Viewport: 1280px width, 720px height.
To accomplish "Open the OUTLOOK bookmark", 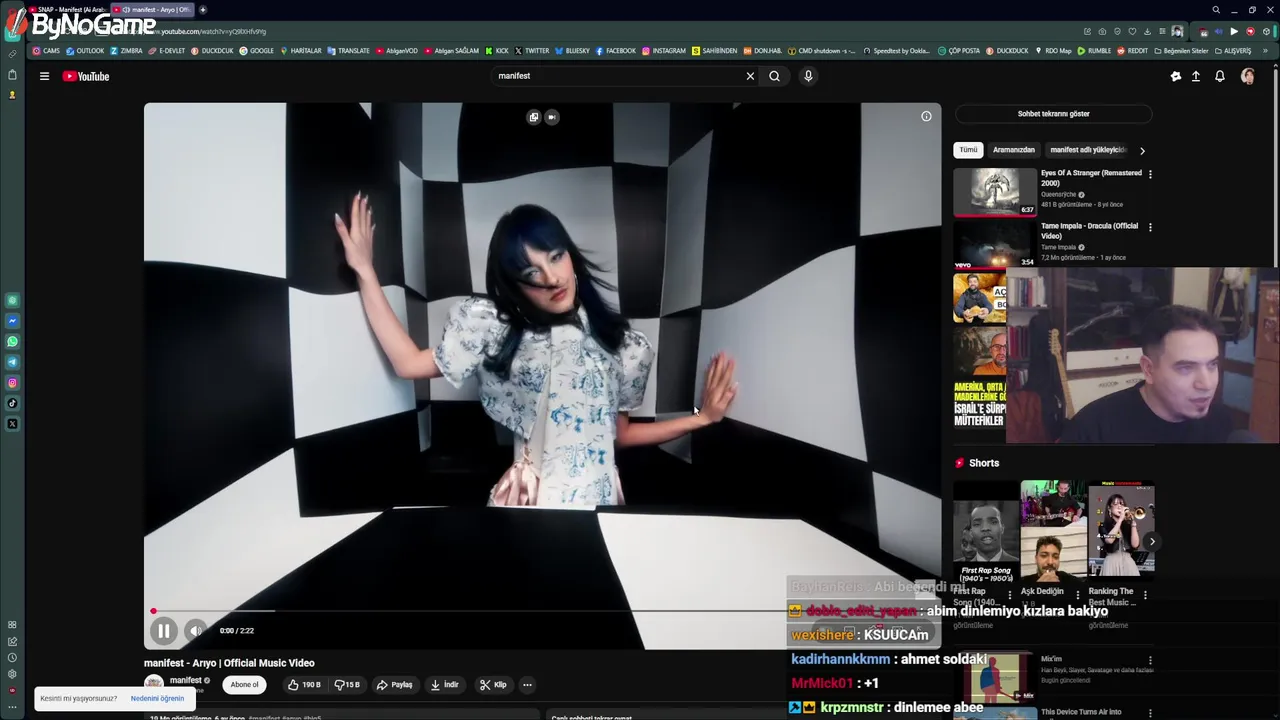I will (x=85, y=51).
